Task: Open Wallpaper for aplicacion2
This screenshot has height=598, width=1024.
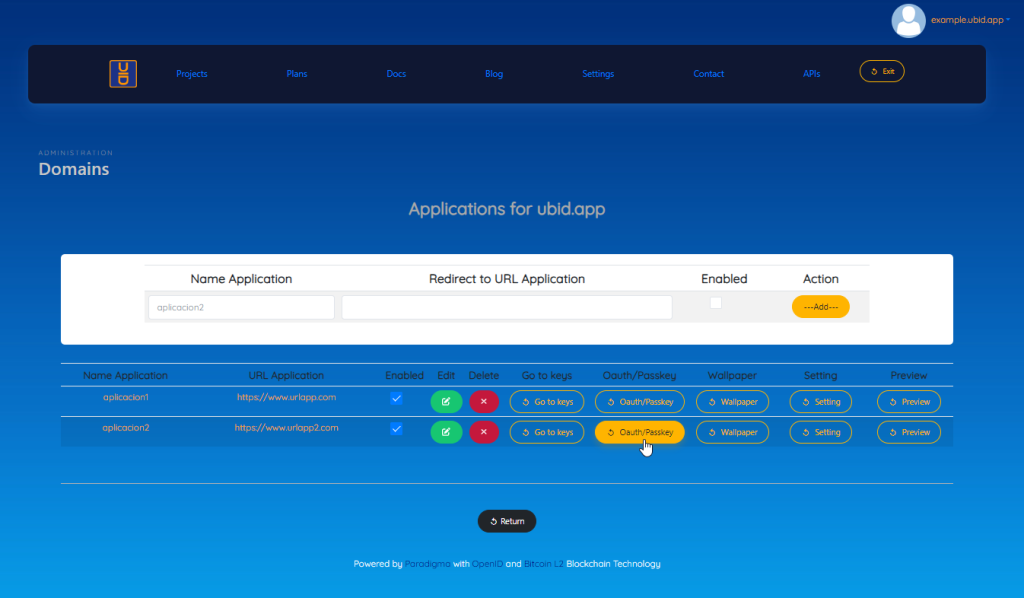Action: click(733, 432)
